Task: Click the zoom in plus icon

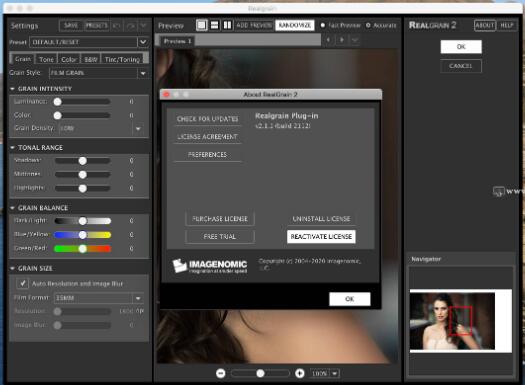Action: (300, 373)
